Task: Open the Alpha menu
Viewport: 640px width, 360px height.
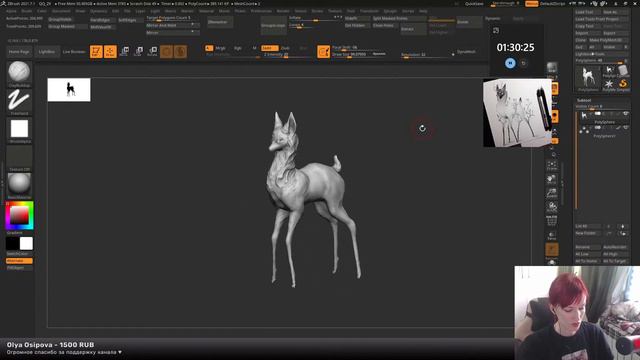Action: tap(11, 11)
